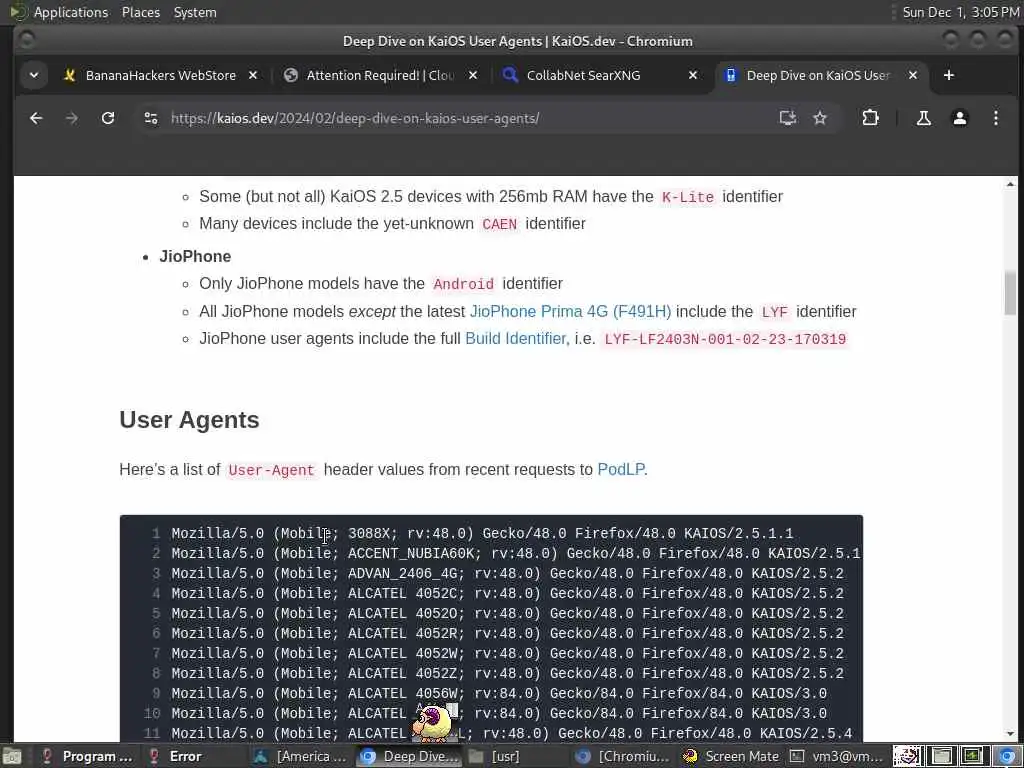Go back using the browser back arrow
Screen dimensions: 1024x768
coord(36,118)
